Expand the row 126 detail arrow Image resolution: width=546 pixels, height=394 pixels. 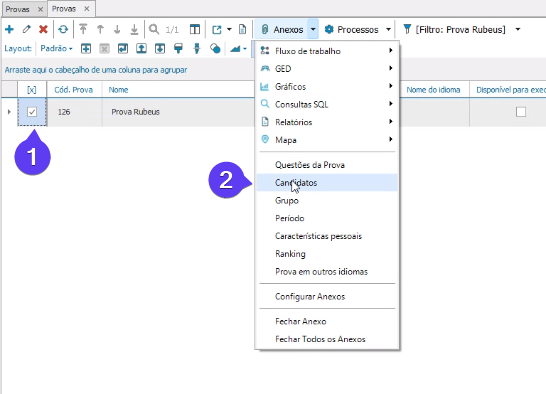coord(9,112)
